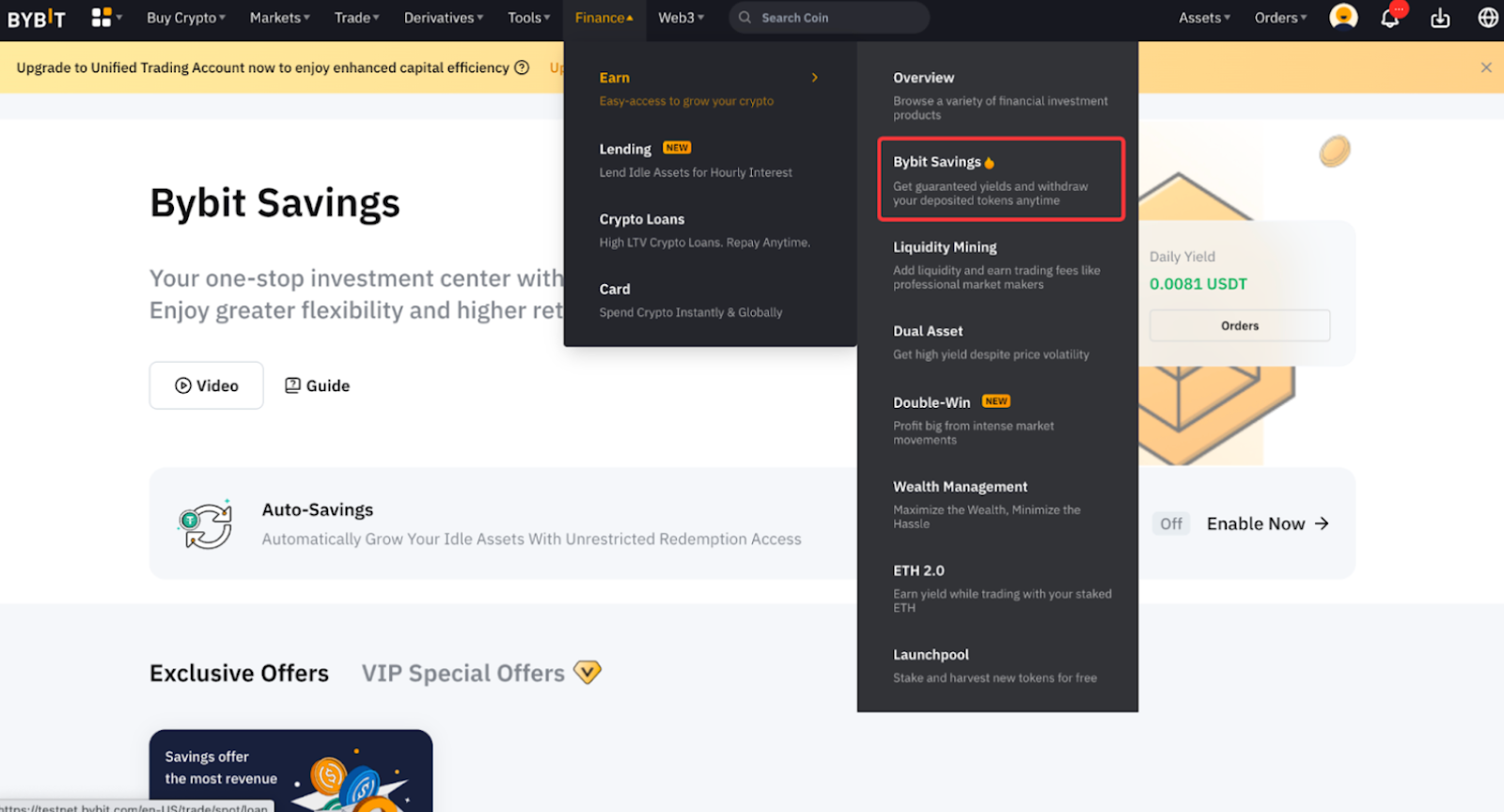Click the user profile avatar icon

point(1343,17)
